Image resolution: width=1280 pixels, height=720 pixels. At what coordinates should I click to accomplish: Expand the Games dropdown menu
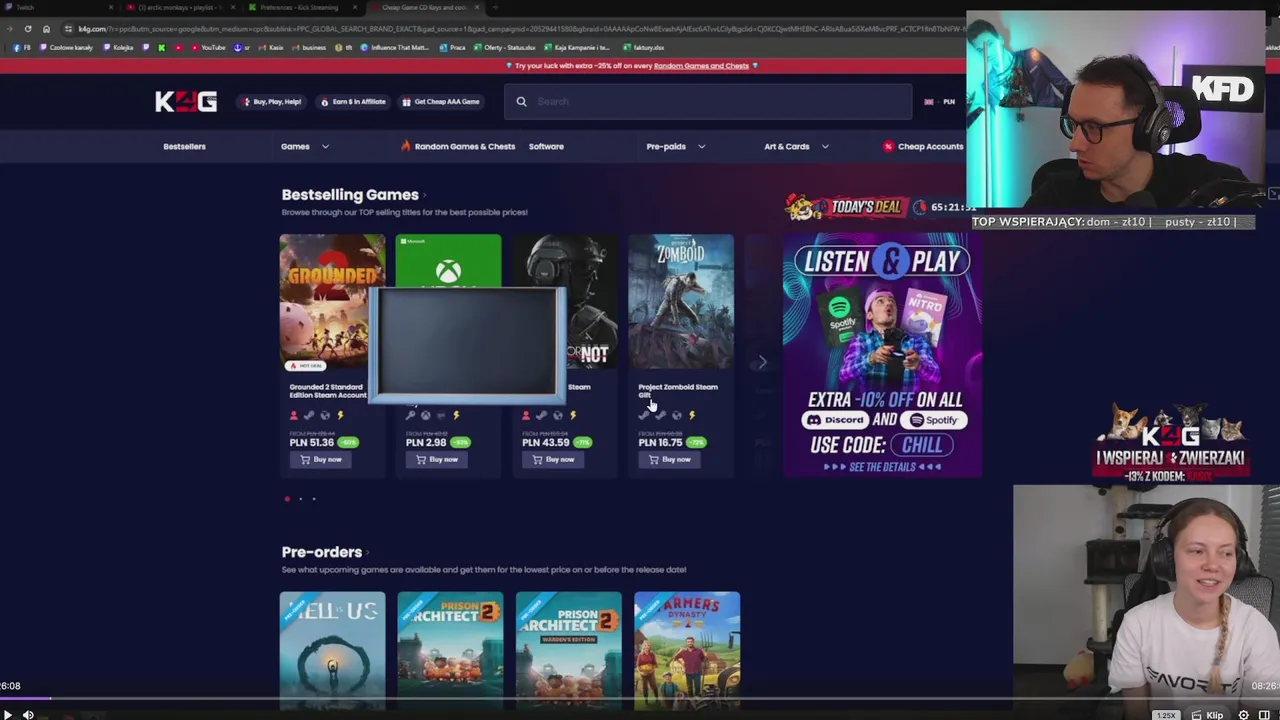pyautogui.click(x=305, y=146)
